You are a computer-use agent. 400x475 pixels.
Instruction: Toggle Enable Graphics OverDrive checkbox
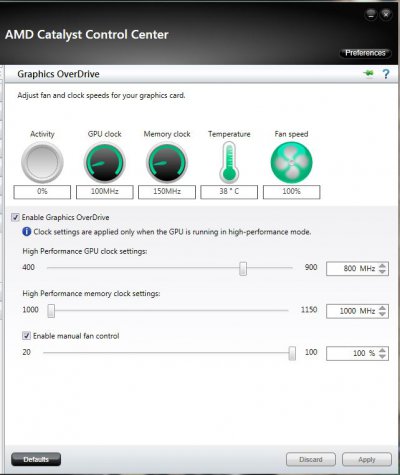pos(15,217)
